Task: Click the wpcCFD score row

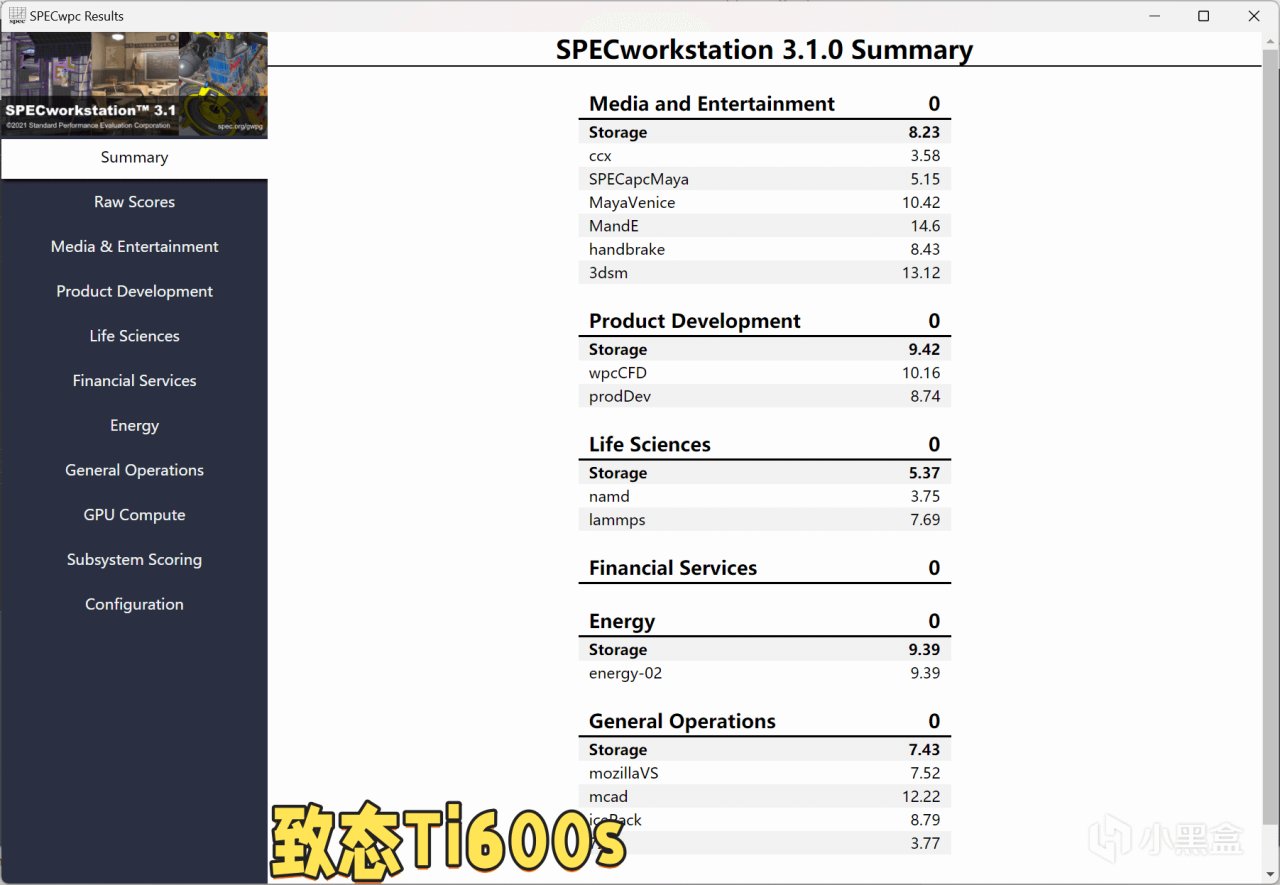Action: click(x=764, y=373)
